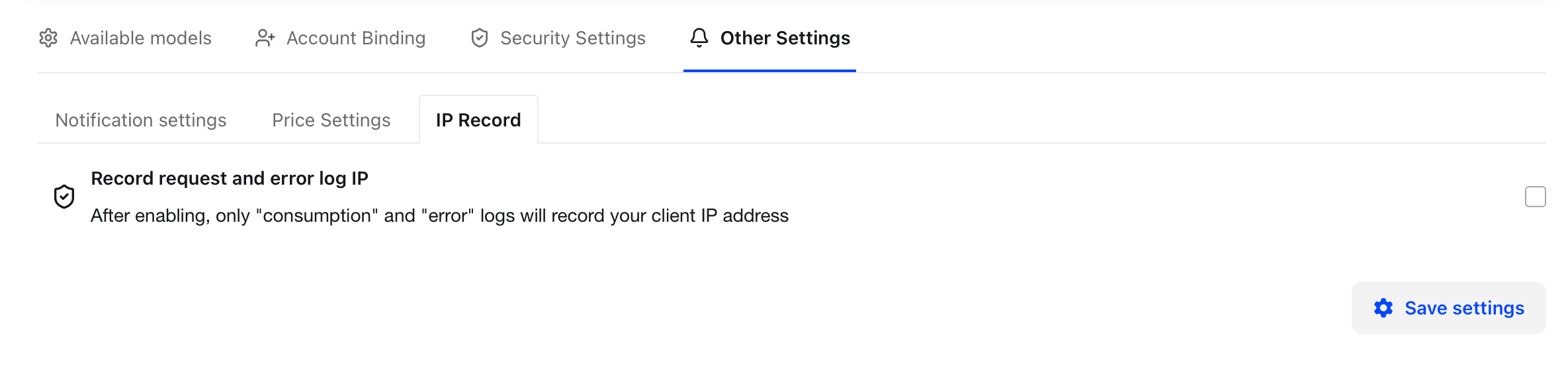The image size is (1568, 380).
Task: Open the Notification settings sub-tab
Action: point(141,120)
